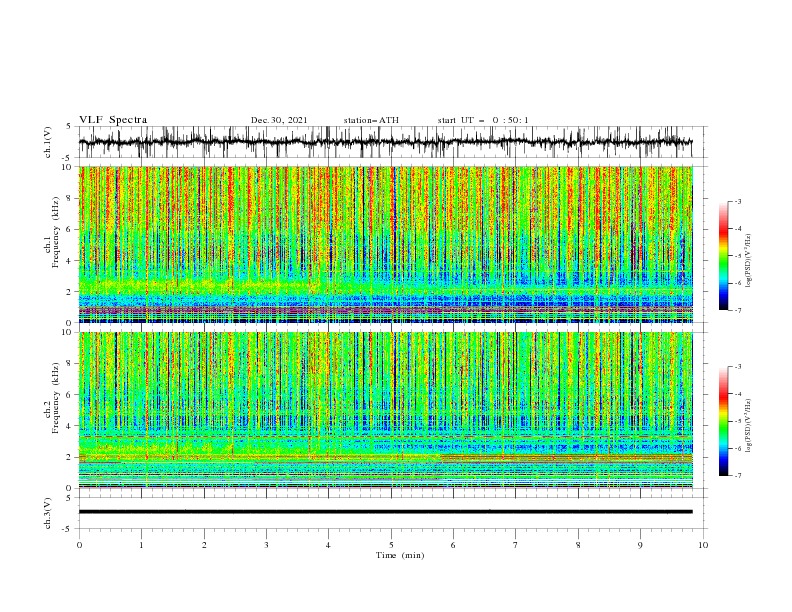
Task: Click the "5" tick on the ch.1(V) axis
Action: (69, 127)
